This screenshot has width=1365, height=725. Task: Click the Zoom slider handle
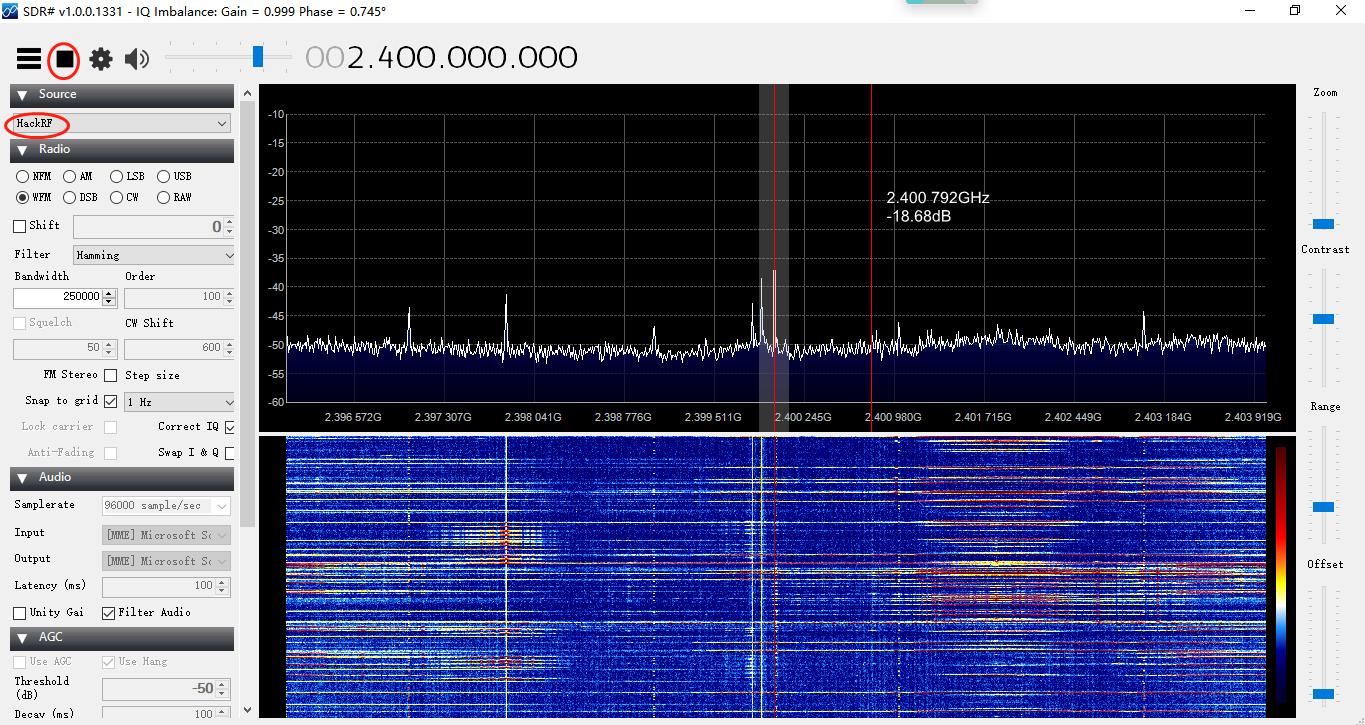pyautogui.click(x=1323, y=224)
